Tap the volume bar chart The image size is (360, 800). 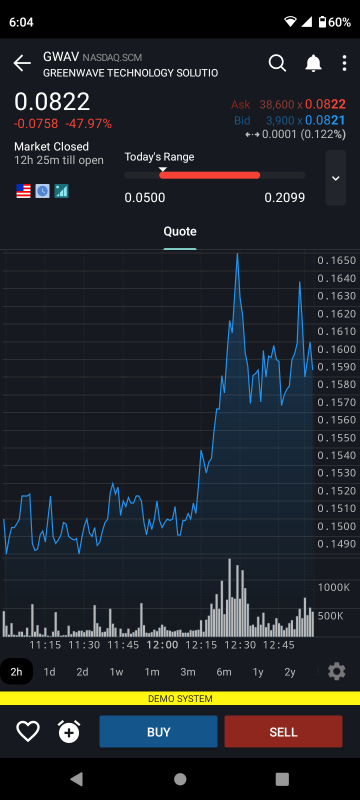coord(158,597)
